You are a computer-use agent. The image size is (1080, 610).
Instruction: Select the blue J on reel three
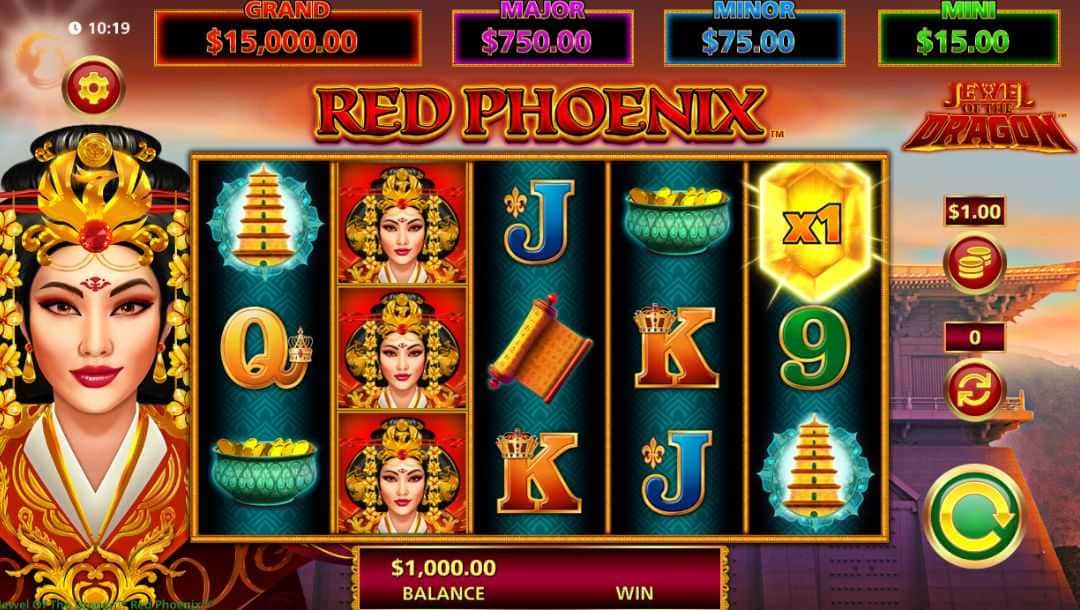click(x=539, y=221)
